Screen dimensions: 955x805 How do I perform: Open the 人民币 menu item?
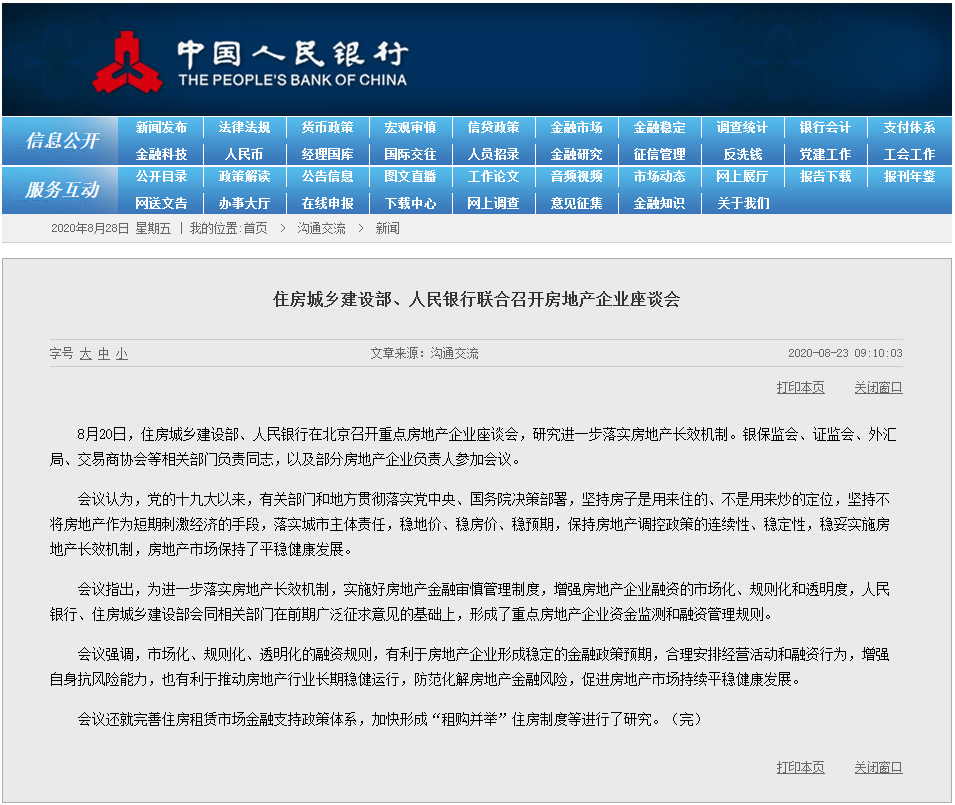click(244, 153)
